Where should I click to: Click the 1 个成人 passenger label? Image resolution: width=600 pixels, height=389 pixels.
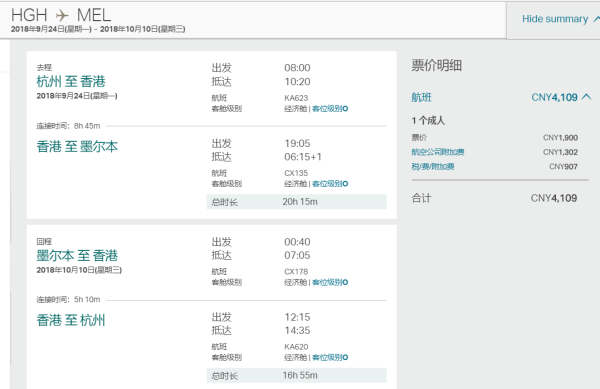coord(428,121)
